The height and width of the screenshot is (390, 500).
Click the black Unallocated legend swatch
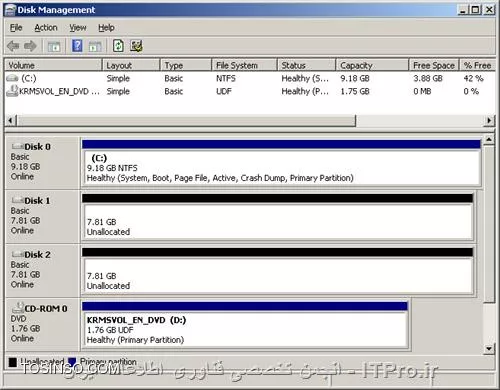[13, 362]
